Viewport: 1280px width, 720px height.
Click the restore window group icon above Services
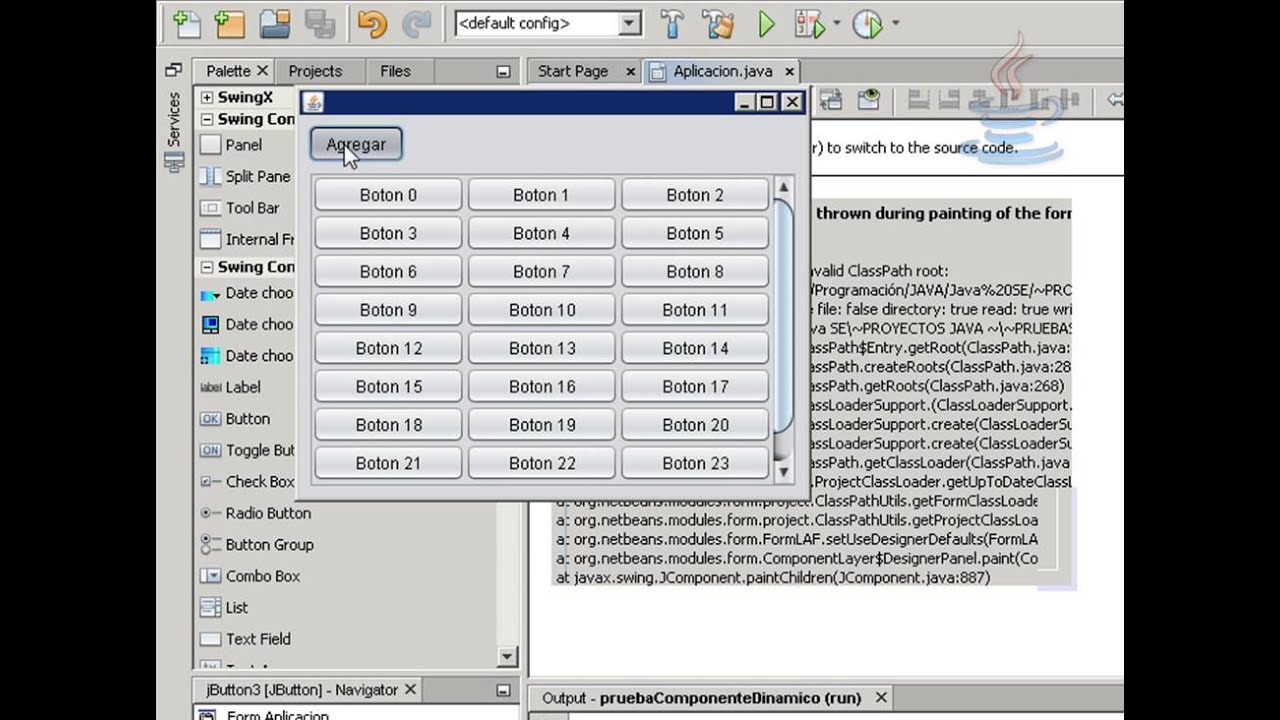point(174,70)
